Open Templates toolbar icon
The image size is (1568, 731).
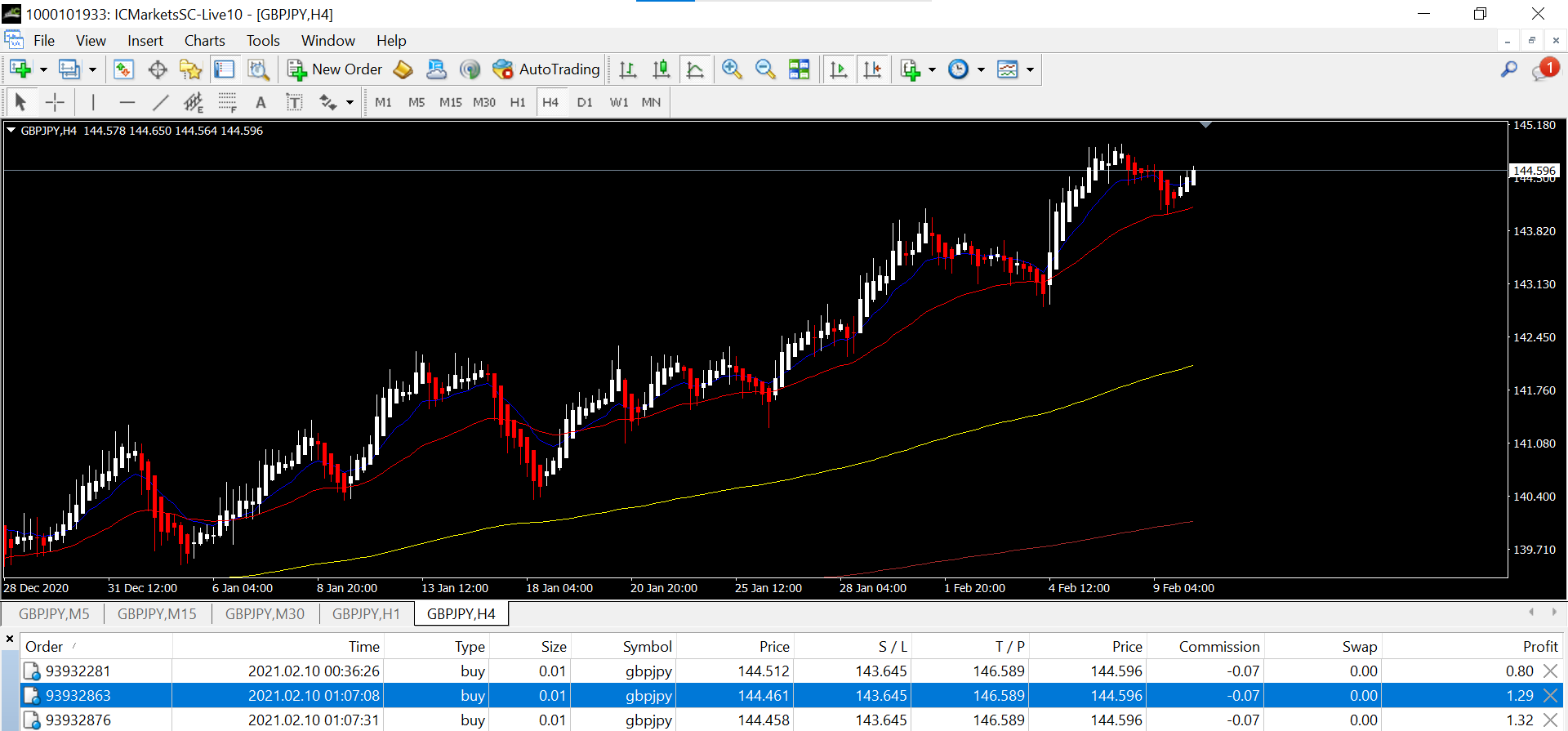[x=1008, y=69]
